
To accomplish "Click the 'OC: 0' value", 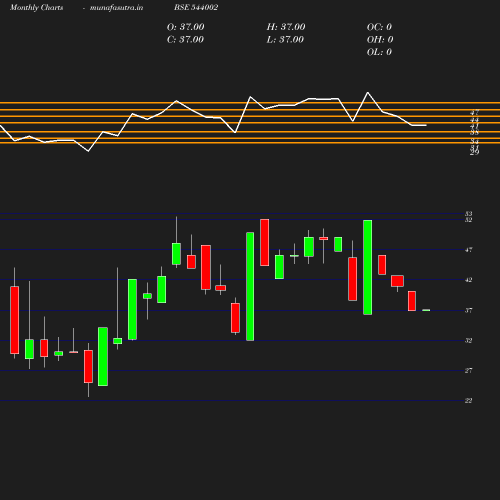I will click(379, 27).
